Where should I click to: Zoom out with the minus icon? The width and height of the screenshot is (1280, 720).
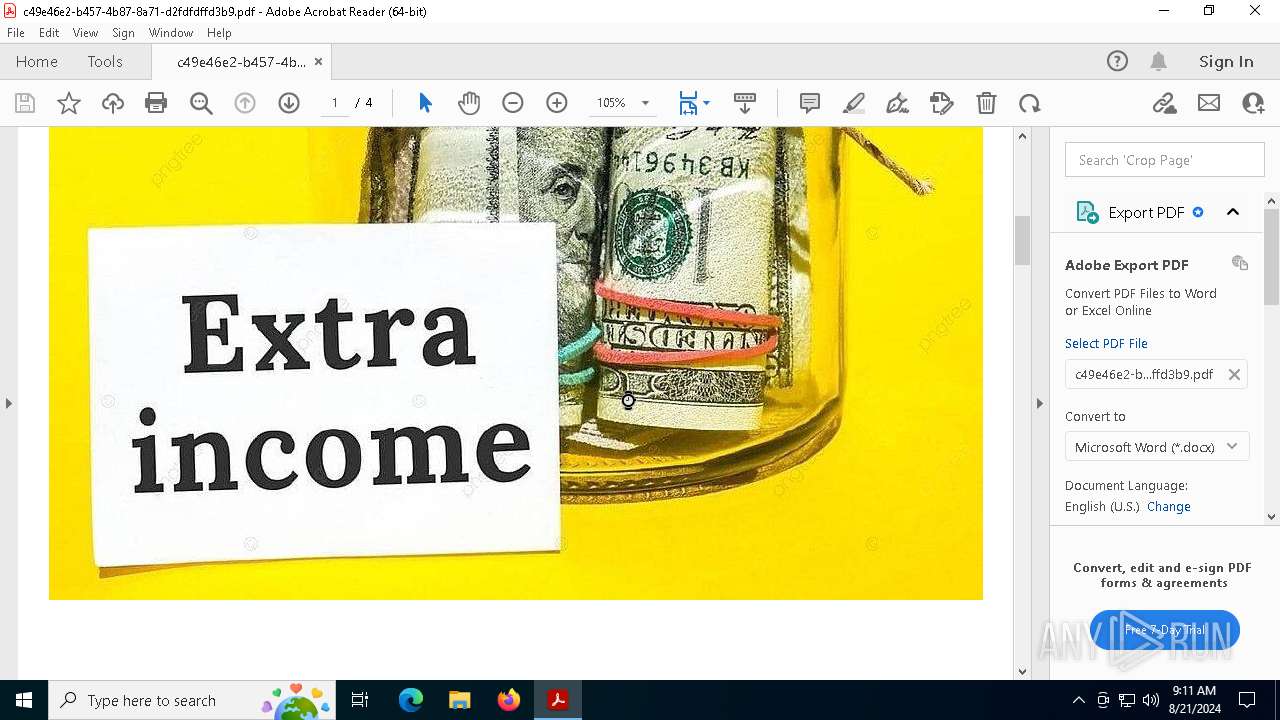coord(513,103)
